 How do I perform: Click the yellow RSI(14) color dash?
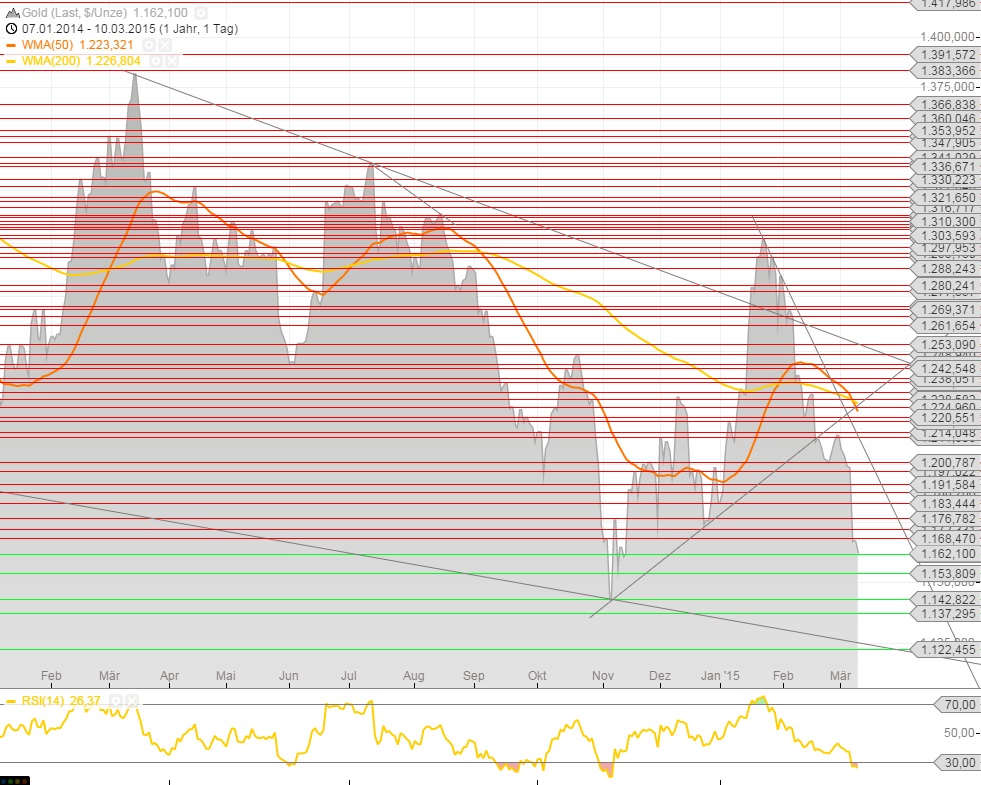[11, 700]
